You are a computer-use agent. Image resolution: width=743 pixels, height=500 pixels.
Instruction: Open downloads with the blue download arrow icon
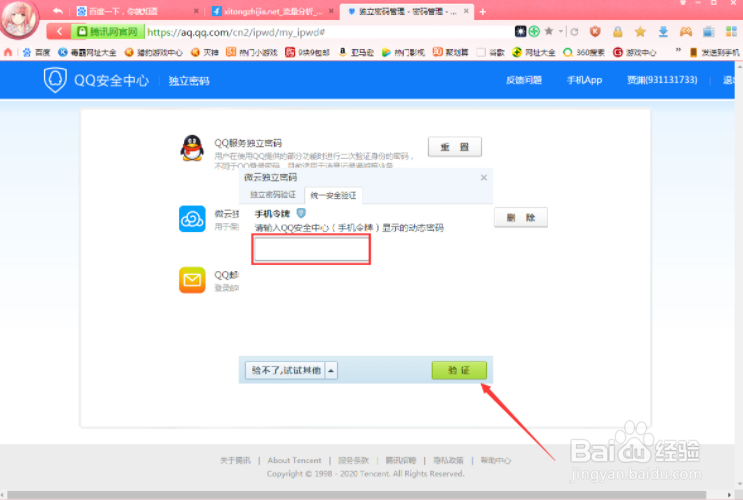[663, 32]
